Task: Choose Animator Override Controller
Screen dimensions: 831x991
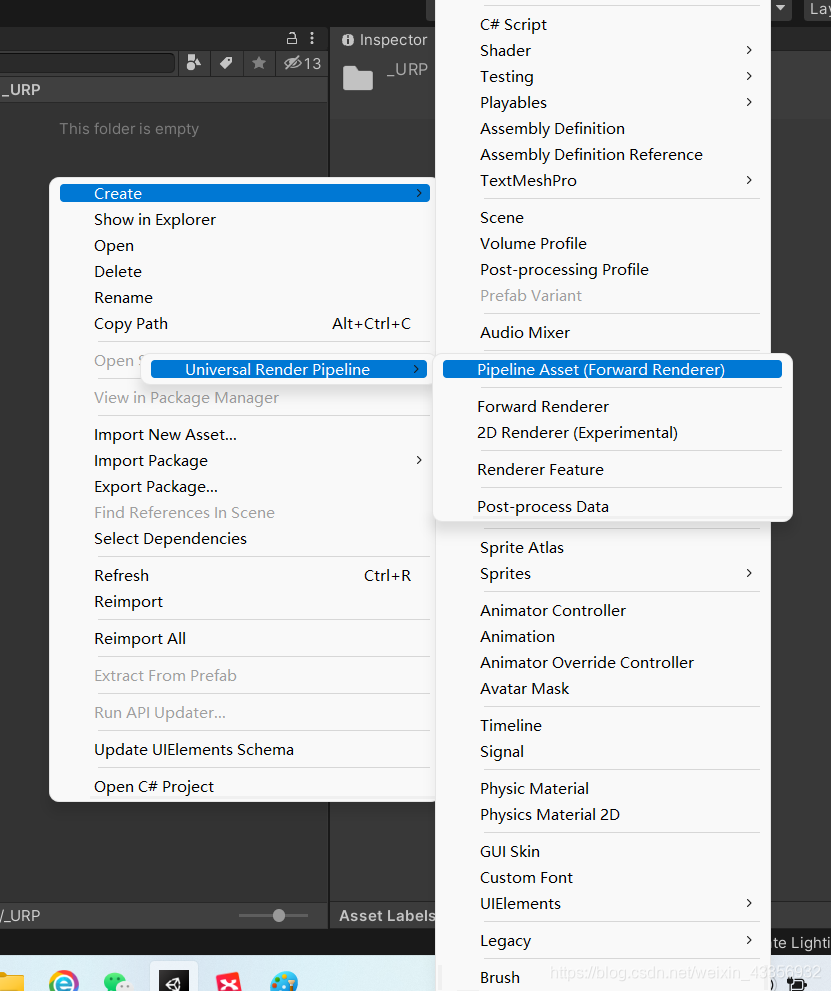Action: [604, 662]
